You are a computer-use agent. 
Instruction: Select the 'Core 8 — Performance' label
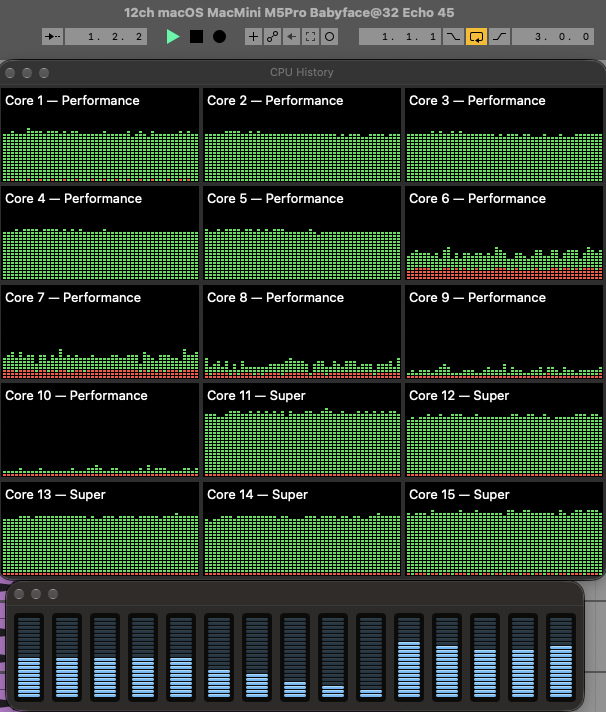(x=276, y=297)
